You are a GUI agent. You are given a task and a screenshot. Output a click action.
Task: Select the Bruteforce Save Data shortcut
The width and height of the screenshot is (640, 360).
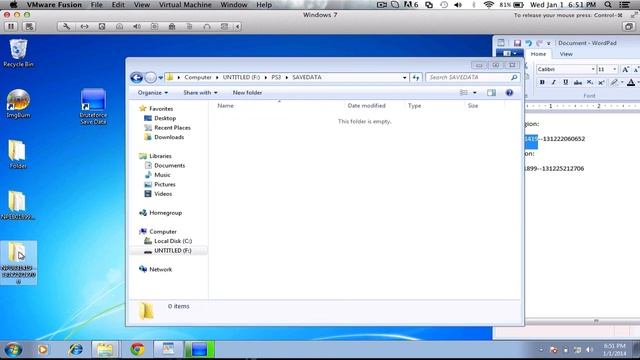[x=93, y=107]
